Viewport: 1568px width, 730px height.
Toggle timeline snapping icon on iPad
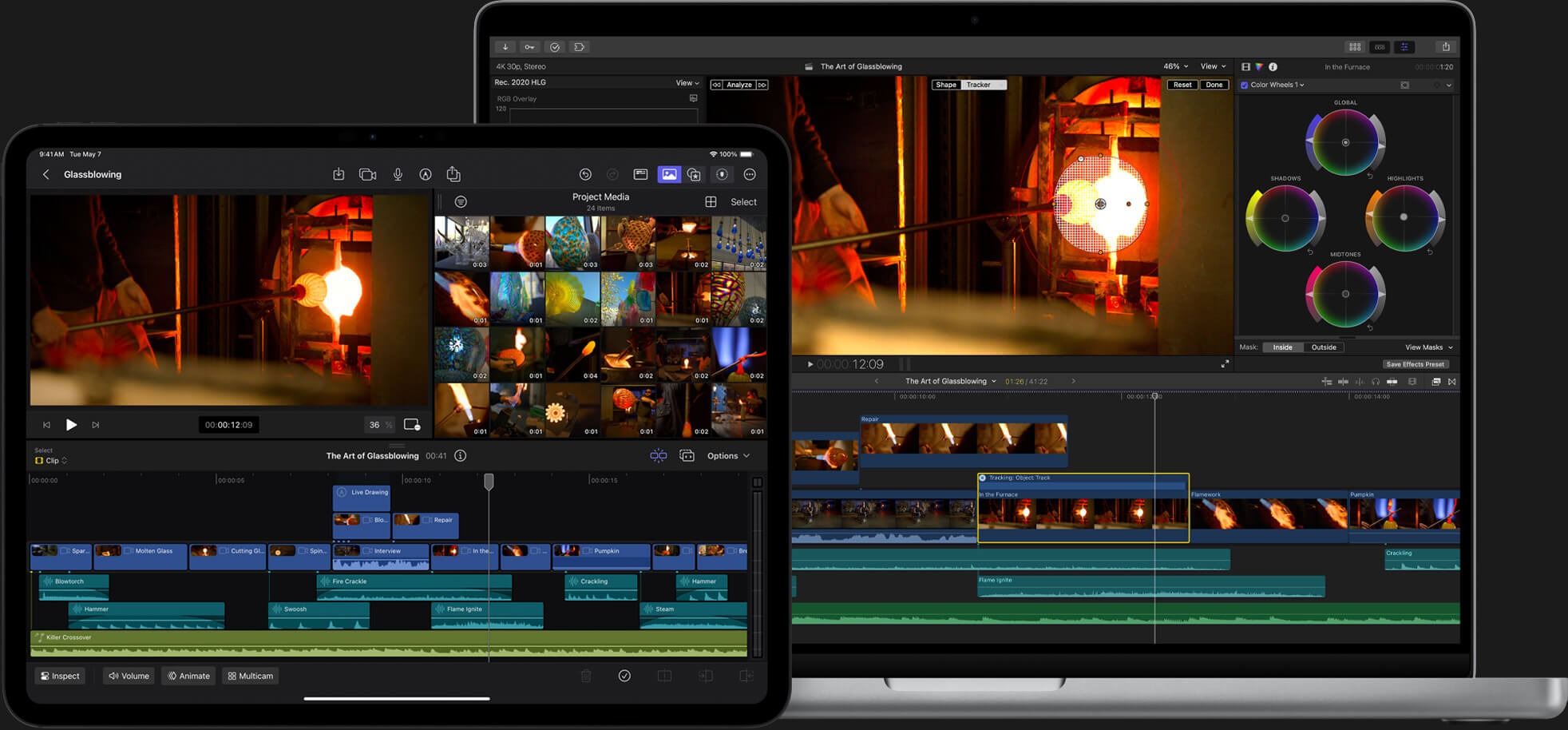658,455
